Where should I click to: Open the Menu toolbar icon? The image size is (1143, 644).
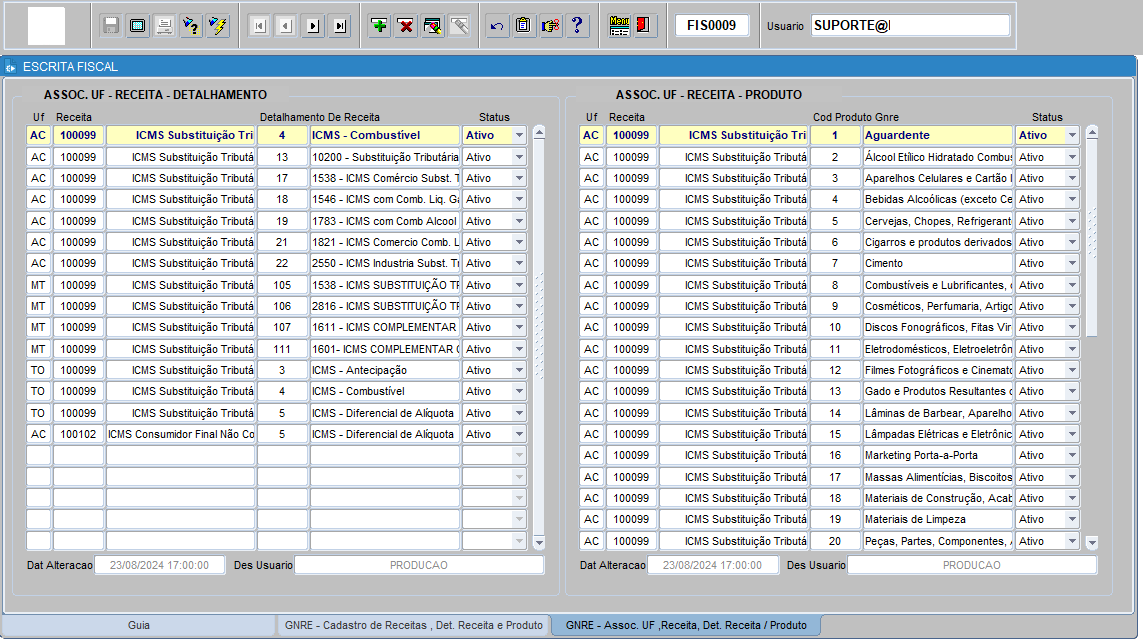pos(619,26)
